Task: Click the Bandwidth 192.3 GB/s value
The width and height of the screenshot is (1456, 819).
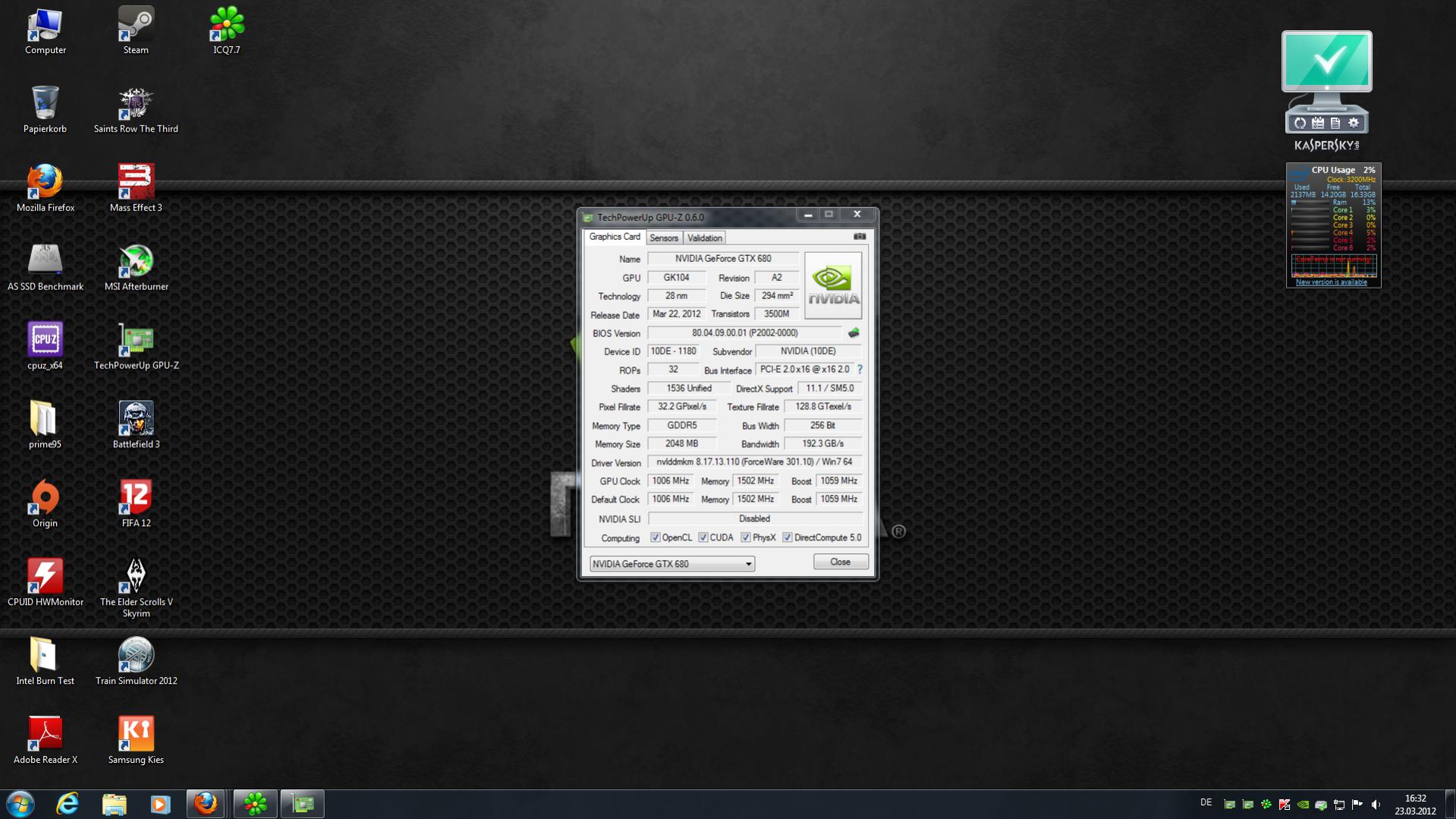Action: [822, 444]
